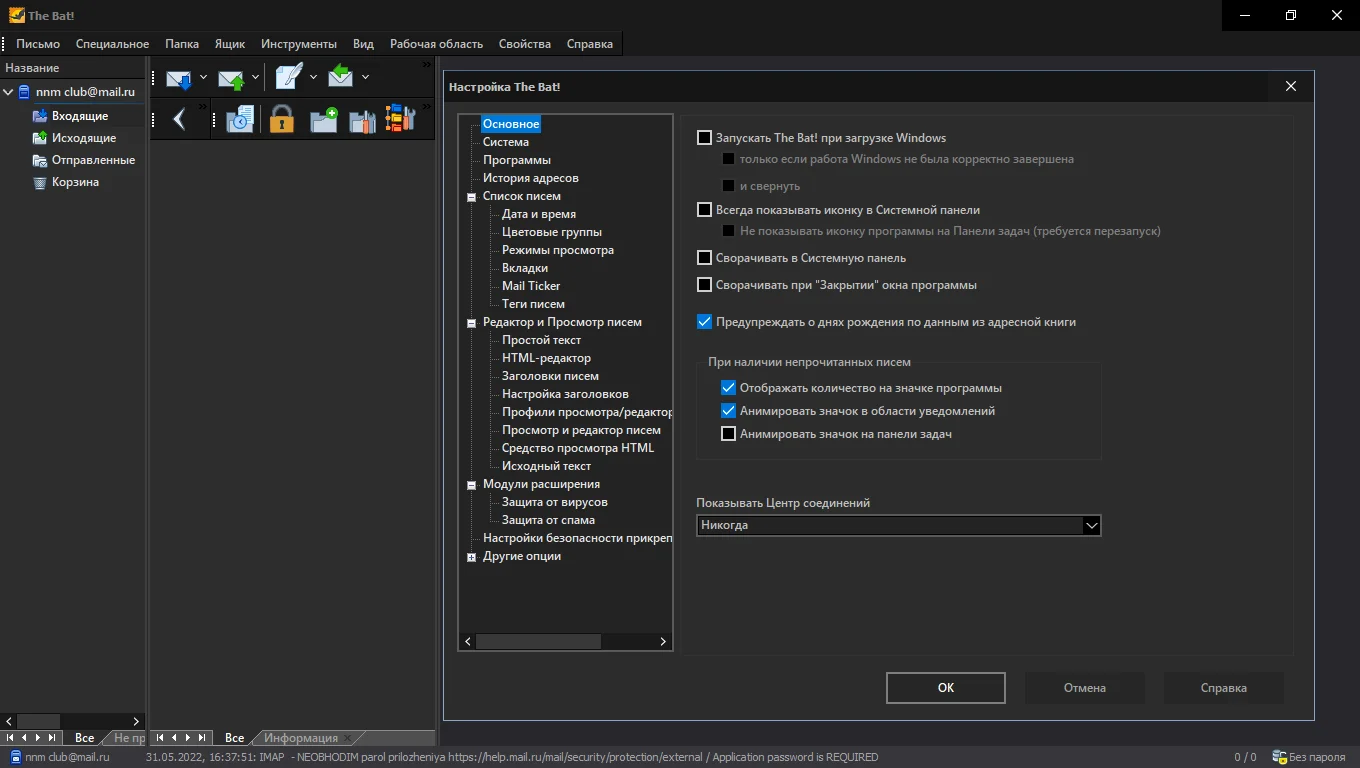Select Mail Ticker in settings tree
The width and height of the screenshot is (1360, 768).
click(531, 286)
